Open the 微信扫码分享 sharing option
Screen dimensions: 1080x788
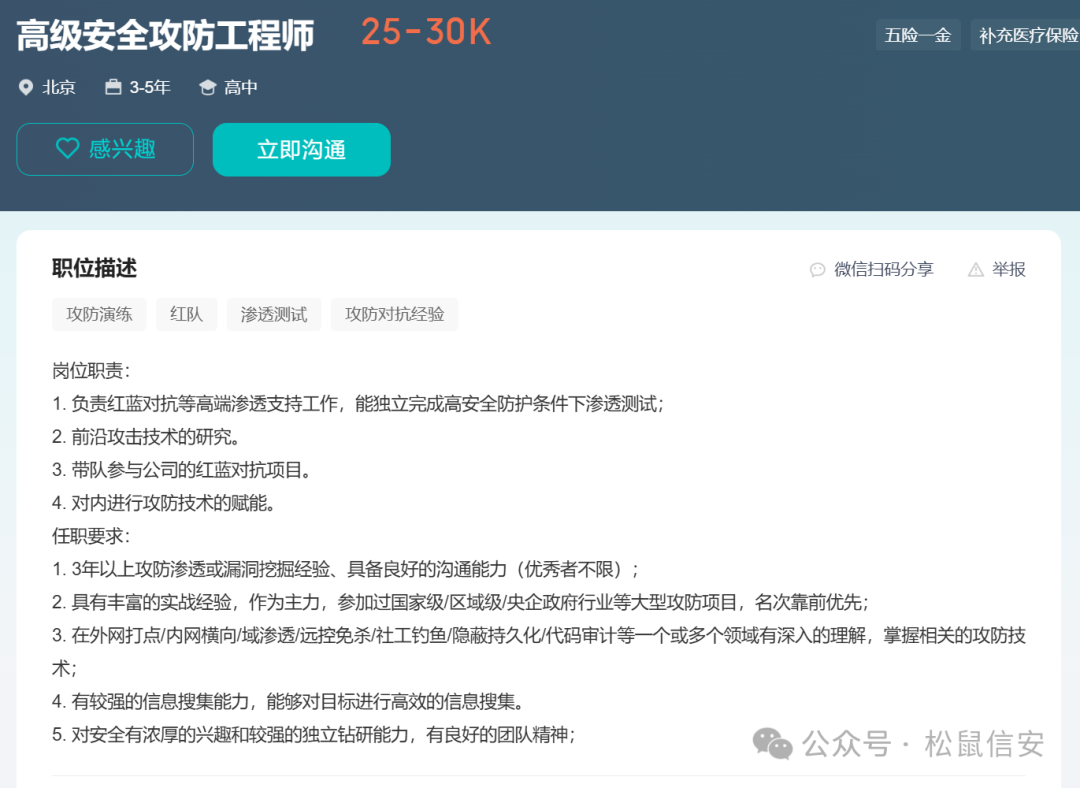pyautogui.click(x=884, y=269)
